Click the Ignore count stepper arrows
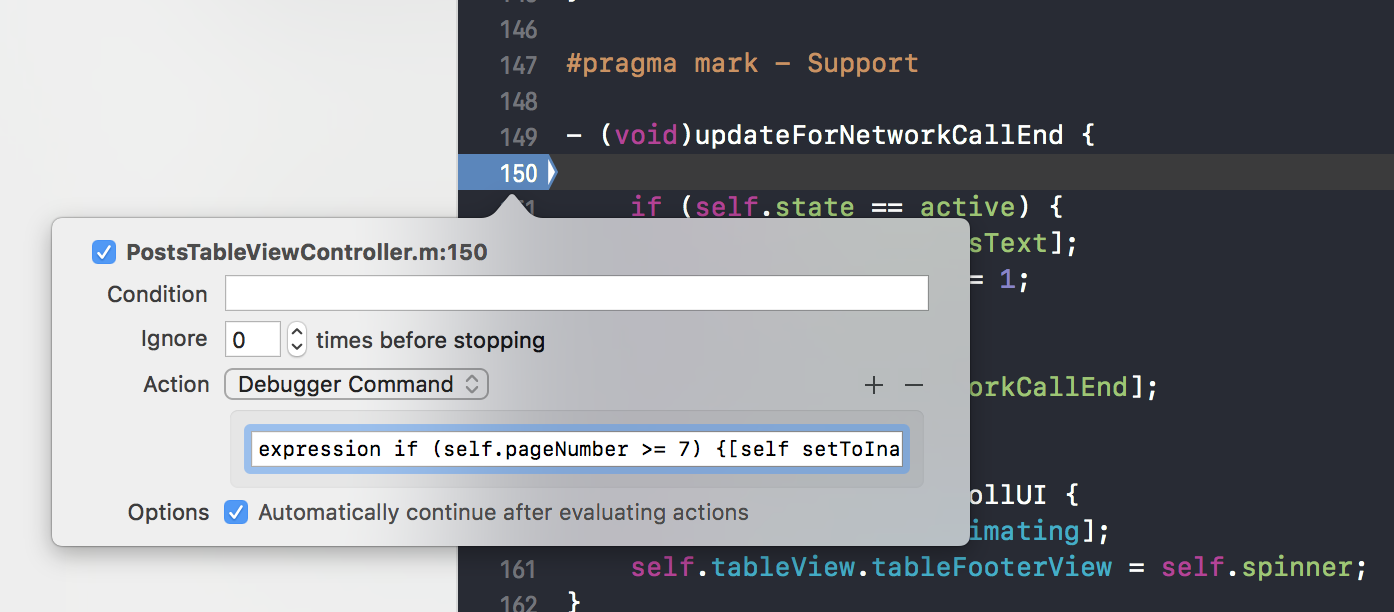The height and width of the screenshot is (612, 1394). pyautogui.click(x=297, y=339)
